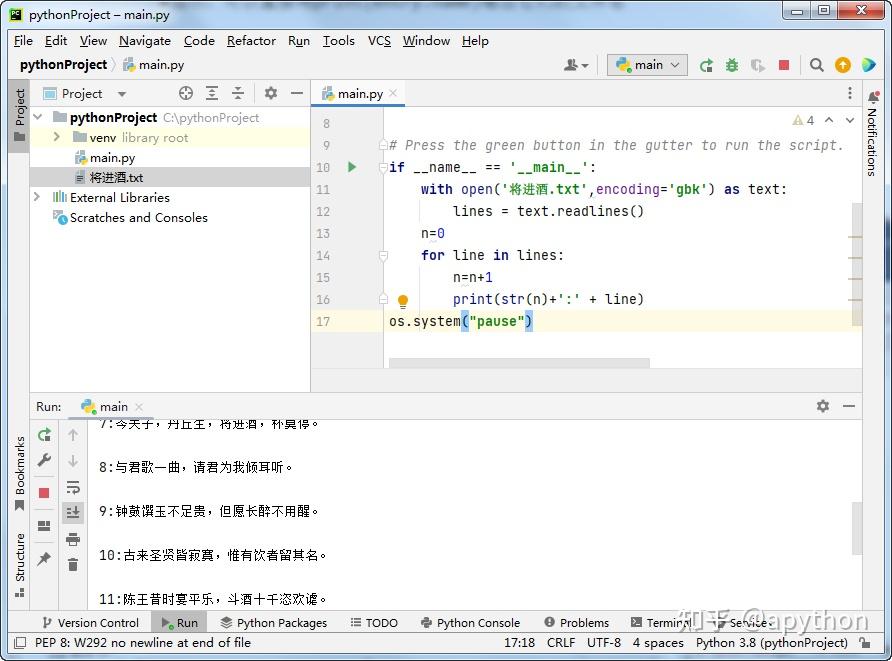Start debugging with the bug icon

[x=731, y=64]
